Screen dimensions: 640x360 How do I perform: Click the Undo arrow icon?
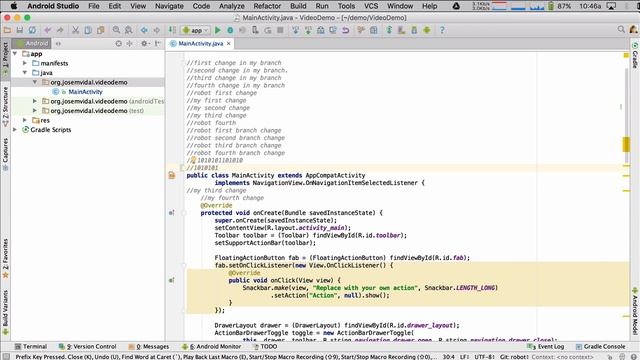(48, 30)
